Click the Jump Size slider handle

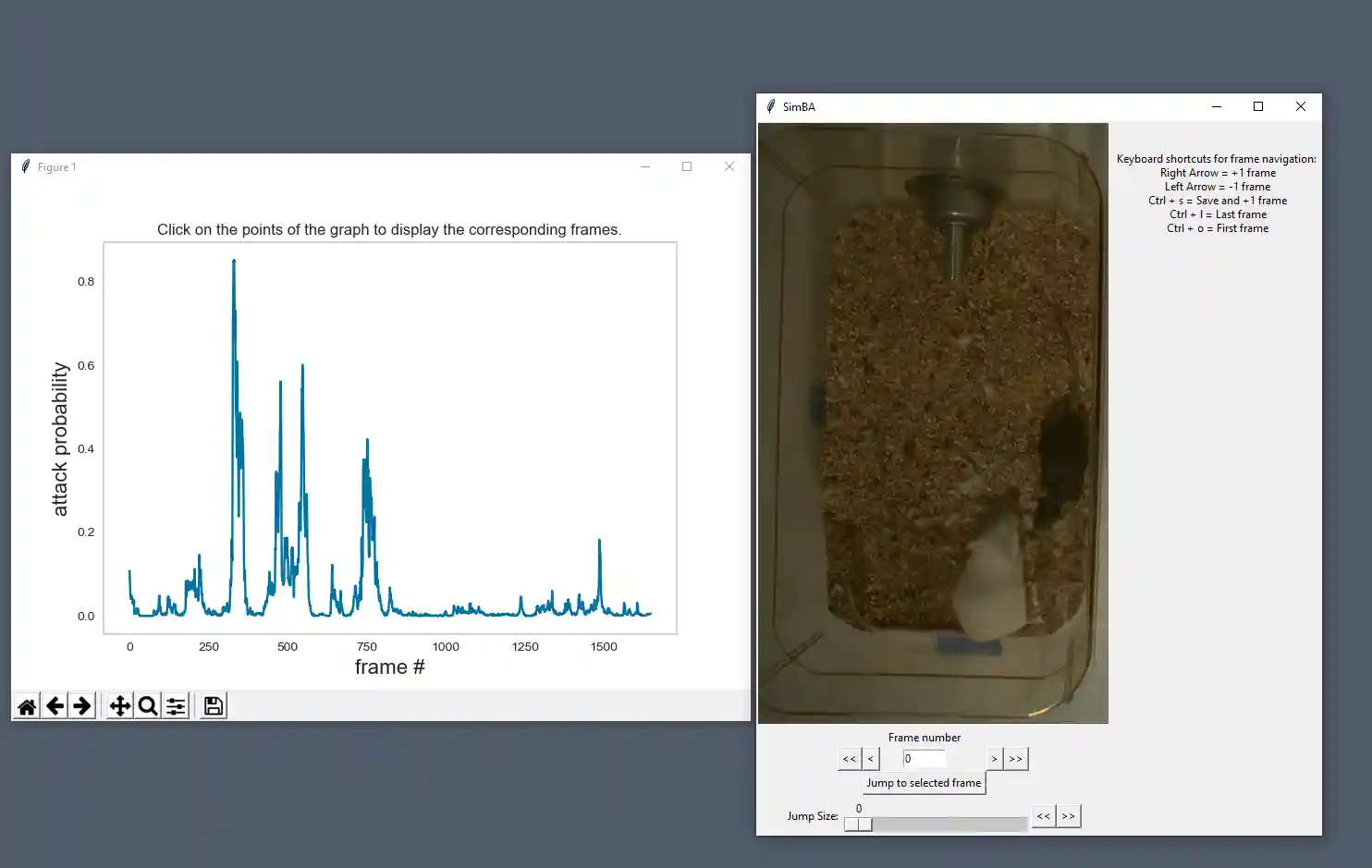point(858,824)
